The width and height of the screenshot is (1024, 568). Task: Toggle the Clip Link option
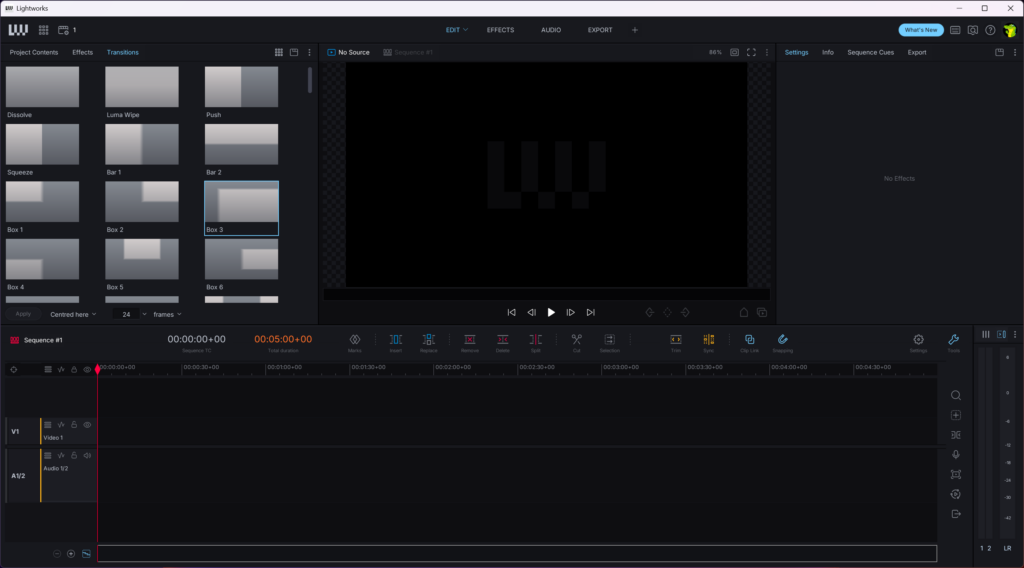tap(750, 339)
